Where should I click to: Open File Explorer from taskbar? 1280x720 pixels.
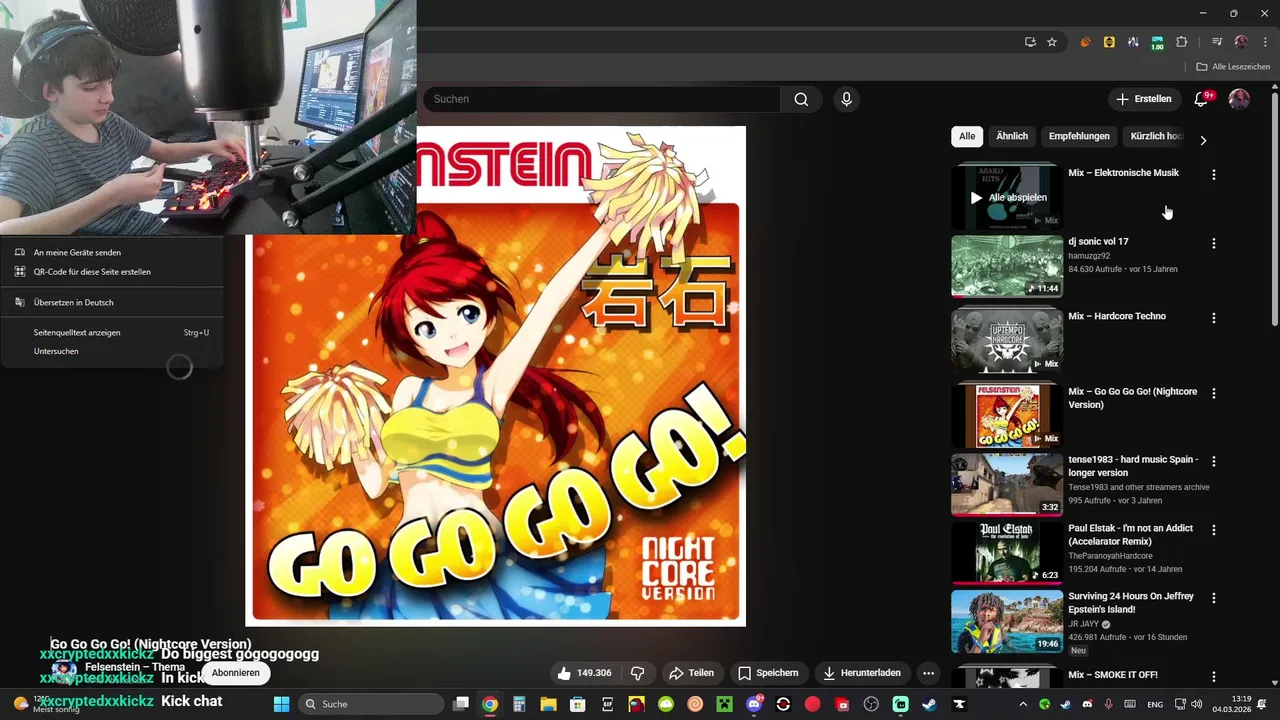click(x=548, y=704)
